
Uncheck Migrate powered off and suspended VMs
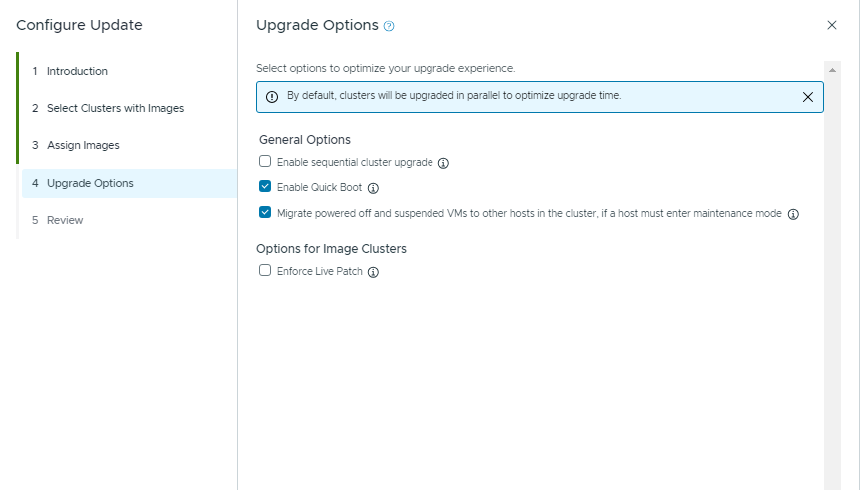(x=265, y=213)
